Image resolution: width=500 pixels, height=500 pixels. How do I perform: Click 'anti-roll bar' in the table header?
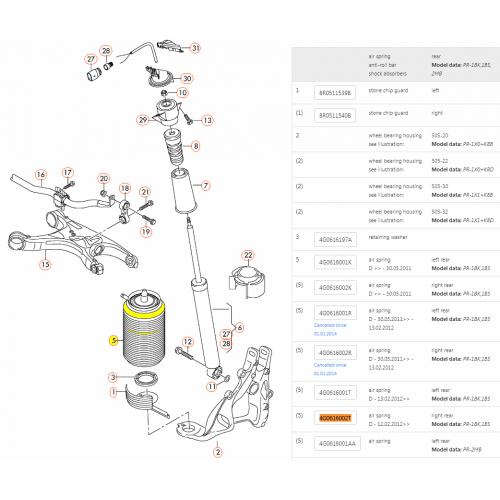tap(382, 65)
